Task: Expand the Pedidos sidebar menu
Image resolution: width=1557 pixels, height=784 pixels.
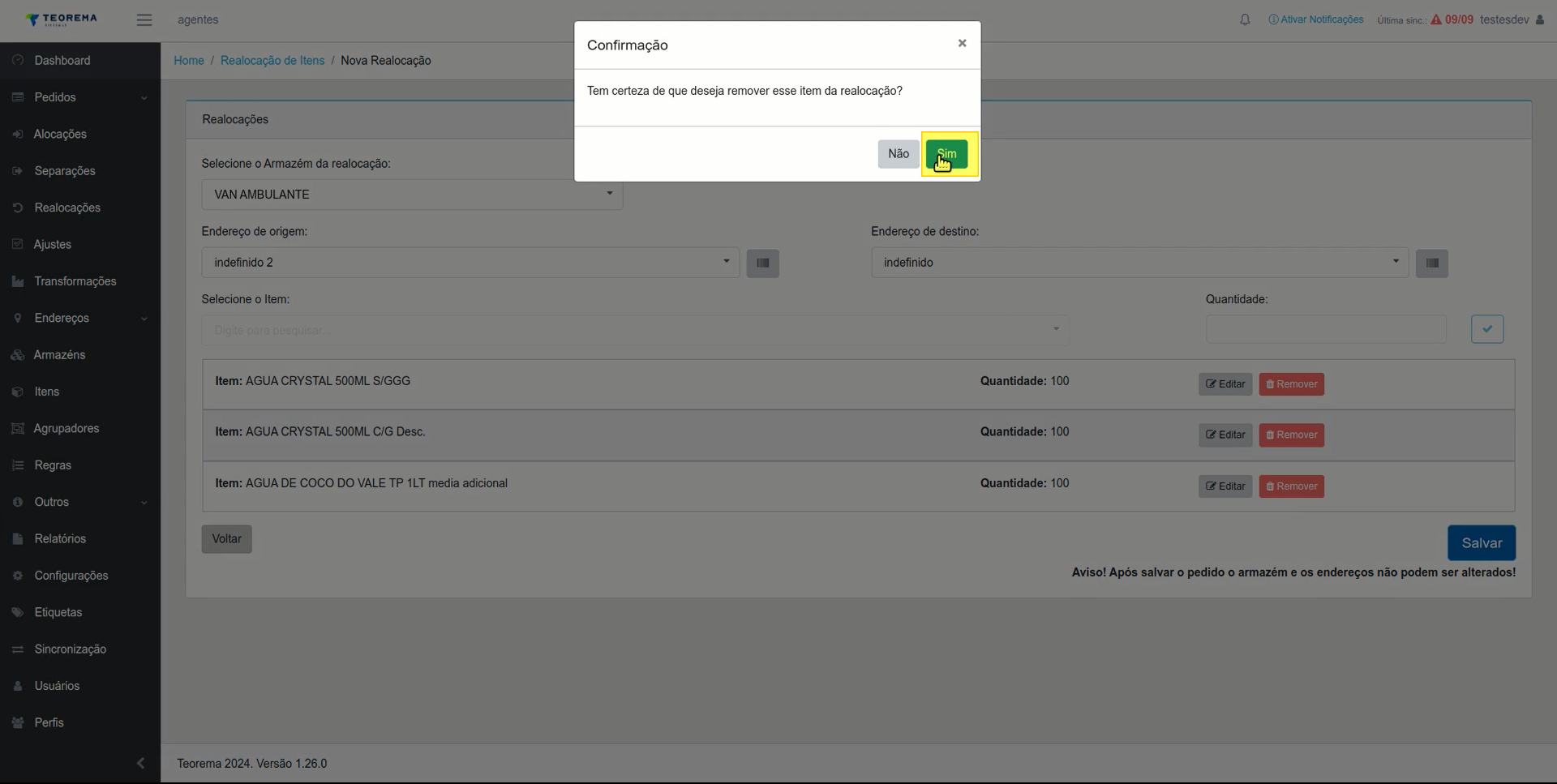Action: click(79, 97)
